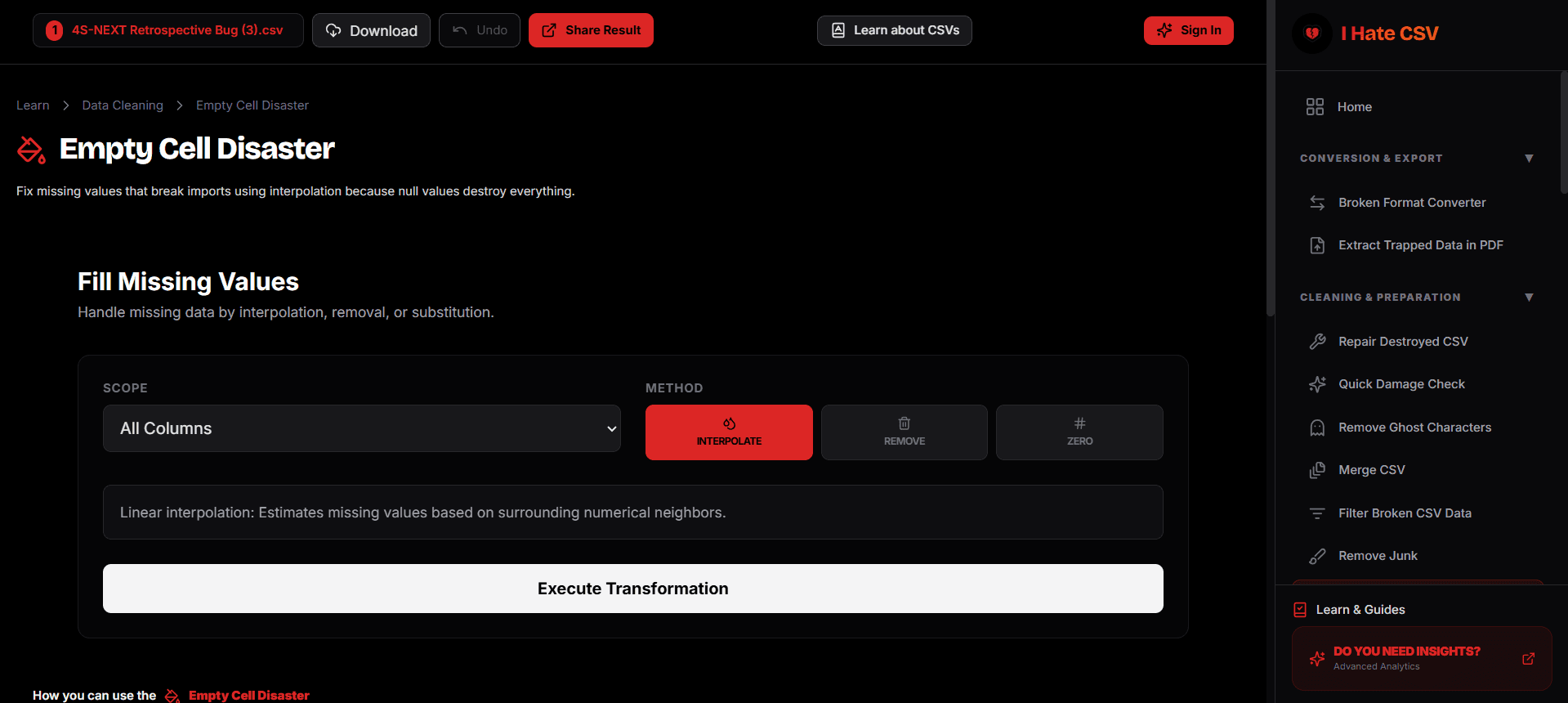Click the Fill Missing Values heading
Image resolution: width=1568 pixels, height=703 pixels.
(x=188, y=282)
